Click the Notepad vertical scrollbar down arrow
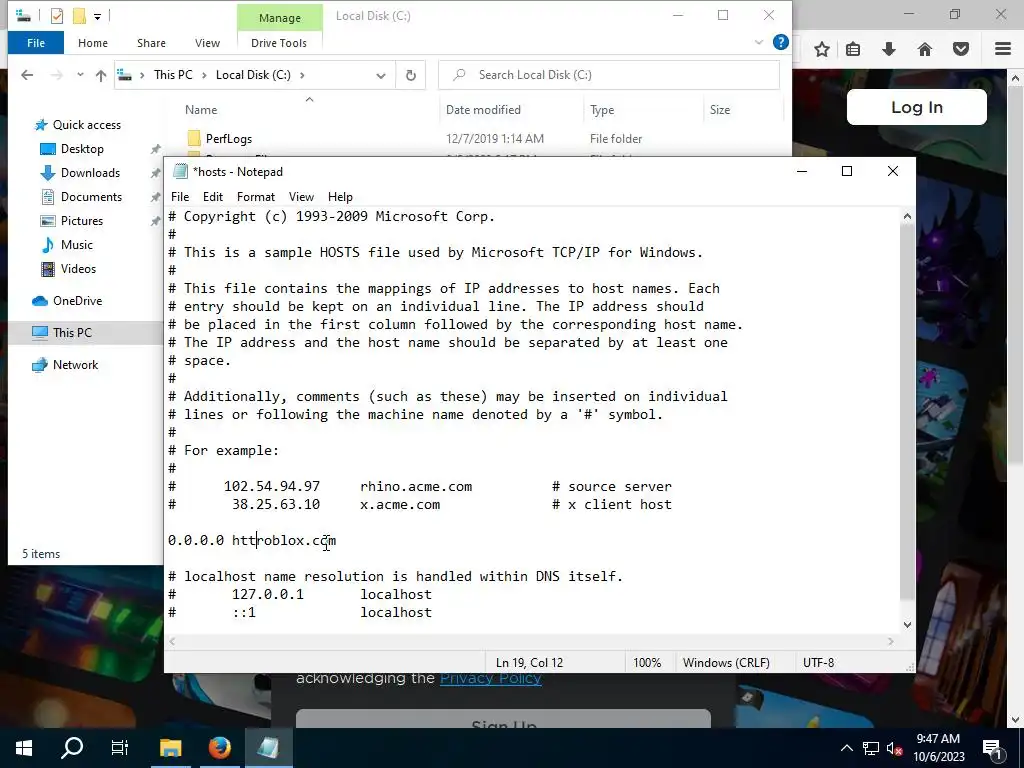Image resolution: width=1024 pixels, height=768 pixels. 907,625
